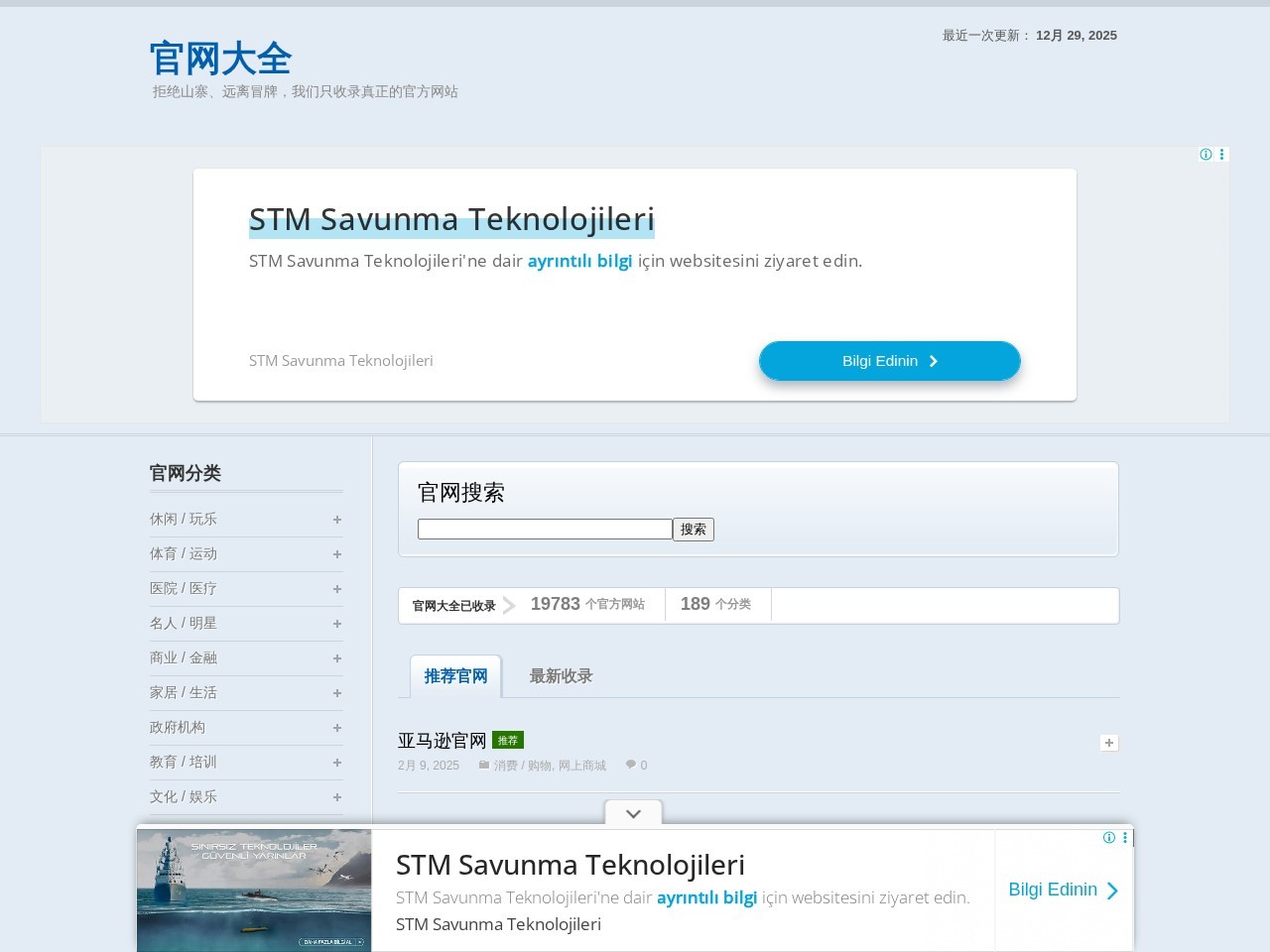The height and width of the screenshot is (952, 1270).
Task: Click the folder icon before 消费 / 购物
Action: (484, 765)
